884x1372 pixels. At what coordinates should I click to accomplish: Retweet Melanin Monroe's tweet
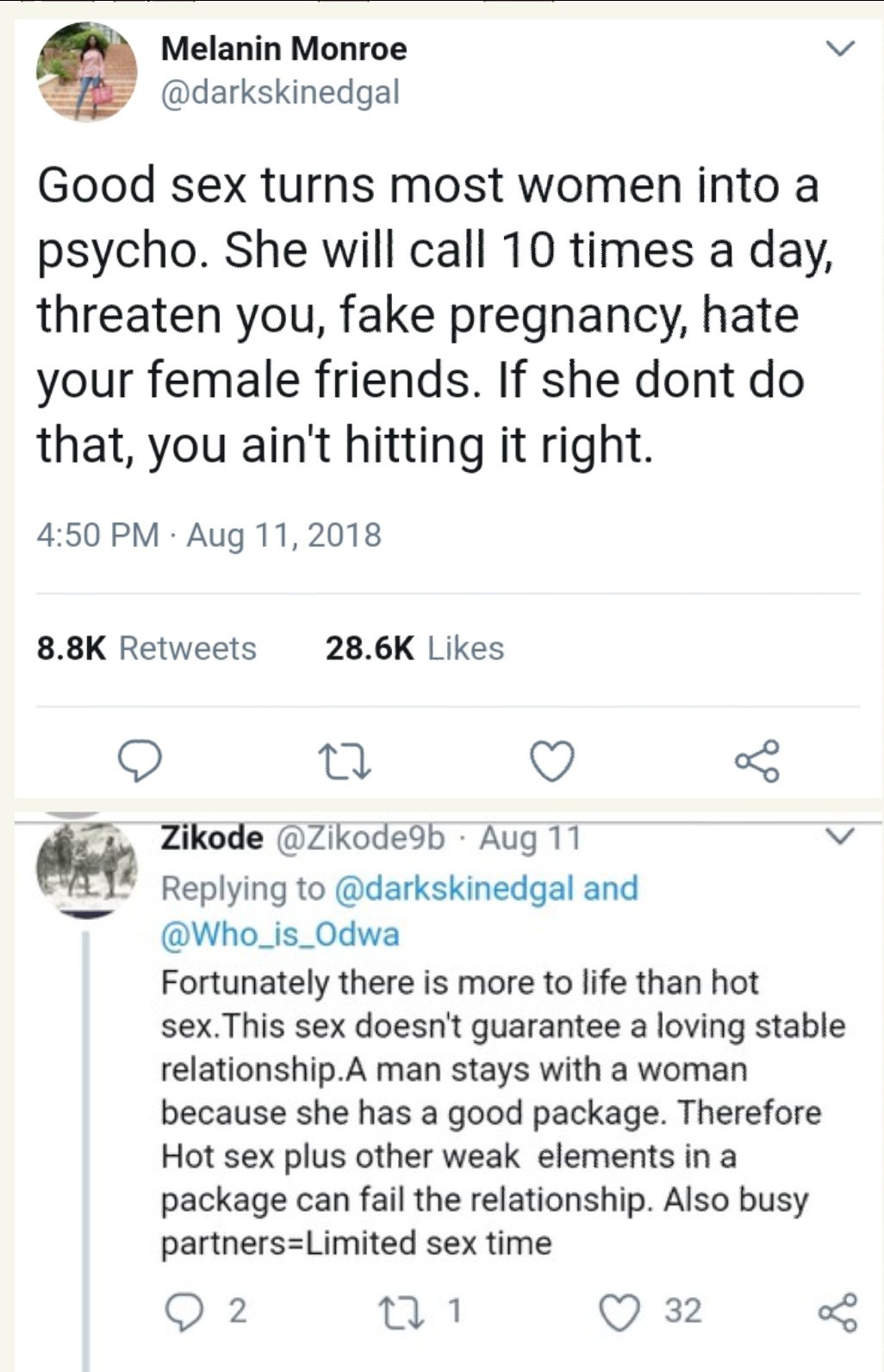point(345,762)
